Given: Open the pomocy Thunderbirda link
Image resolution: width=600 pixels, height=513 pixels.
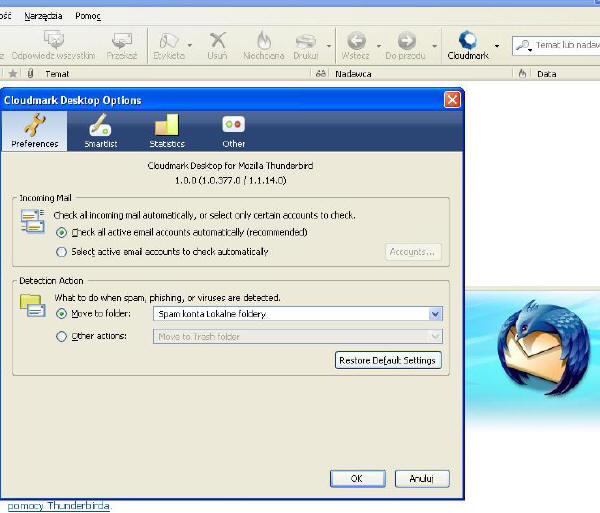Looking at the screenshot, I should pyautogui.click(x=59, y=506).
